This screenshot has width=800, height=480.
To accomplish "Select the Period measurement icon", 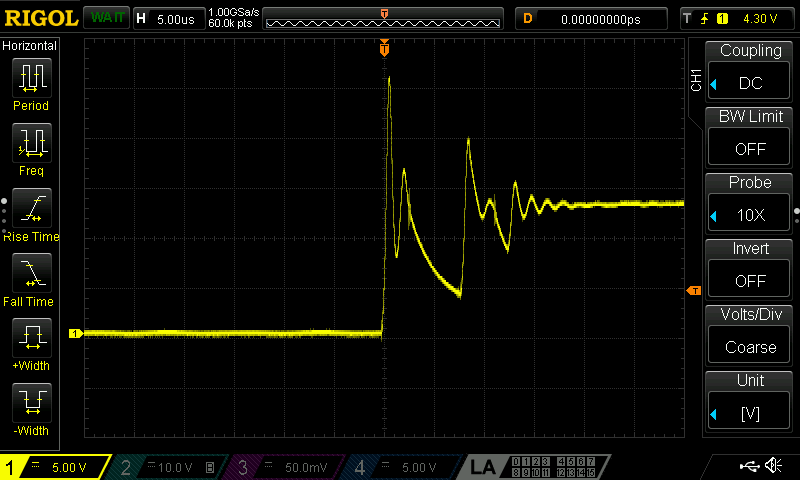I will [x=31, y=77].
